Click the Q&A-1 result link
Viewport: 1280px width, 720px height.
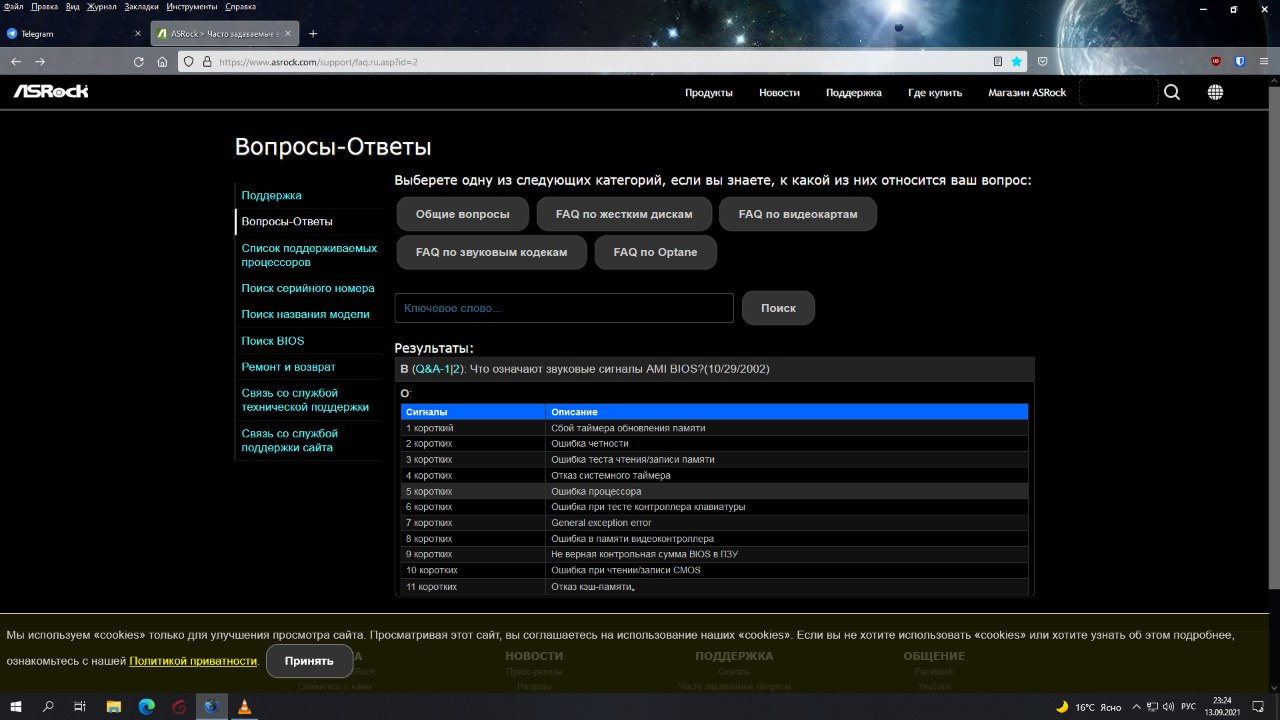pyautogui.click(x=432, y=369)
